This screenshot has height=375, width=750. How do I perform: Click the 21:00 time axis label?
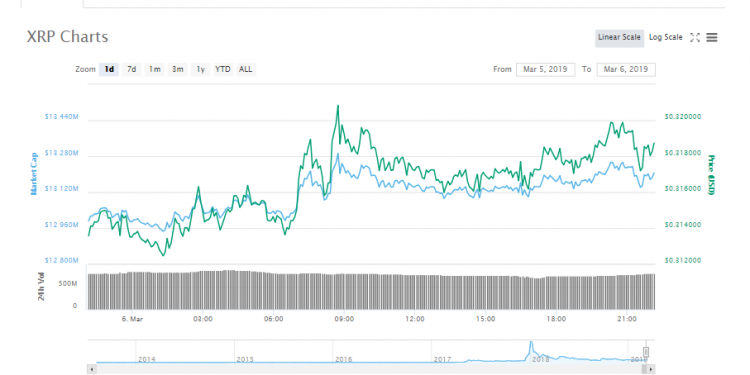click(627, 319)
